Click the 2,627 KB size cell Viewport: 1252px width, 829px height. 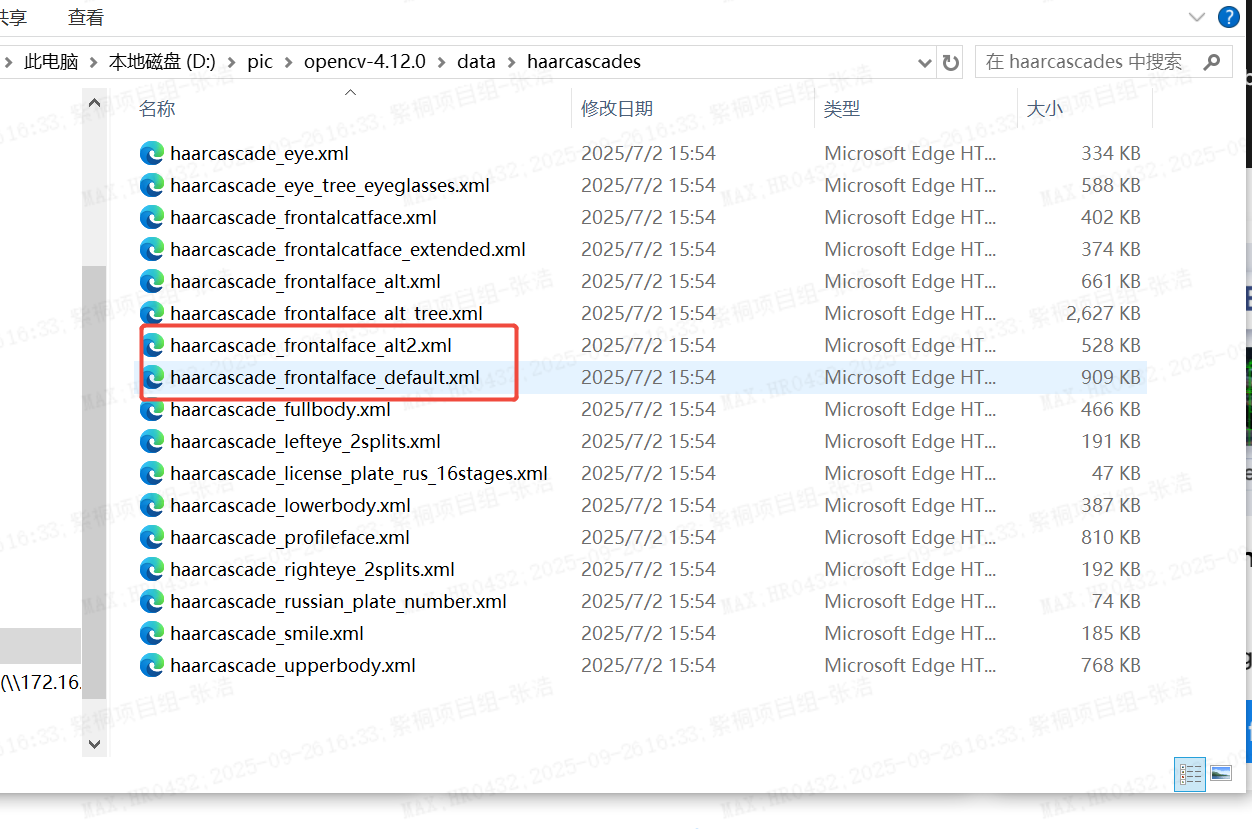[x=1103, y=313]
